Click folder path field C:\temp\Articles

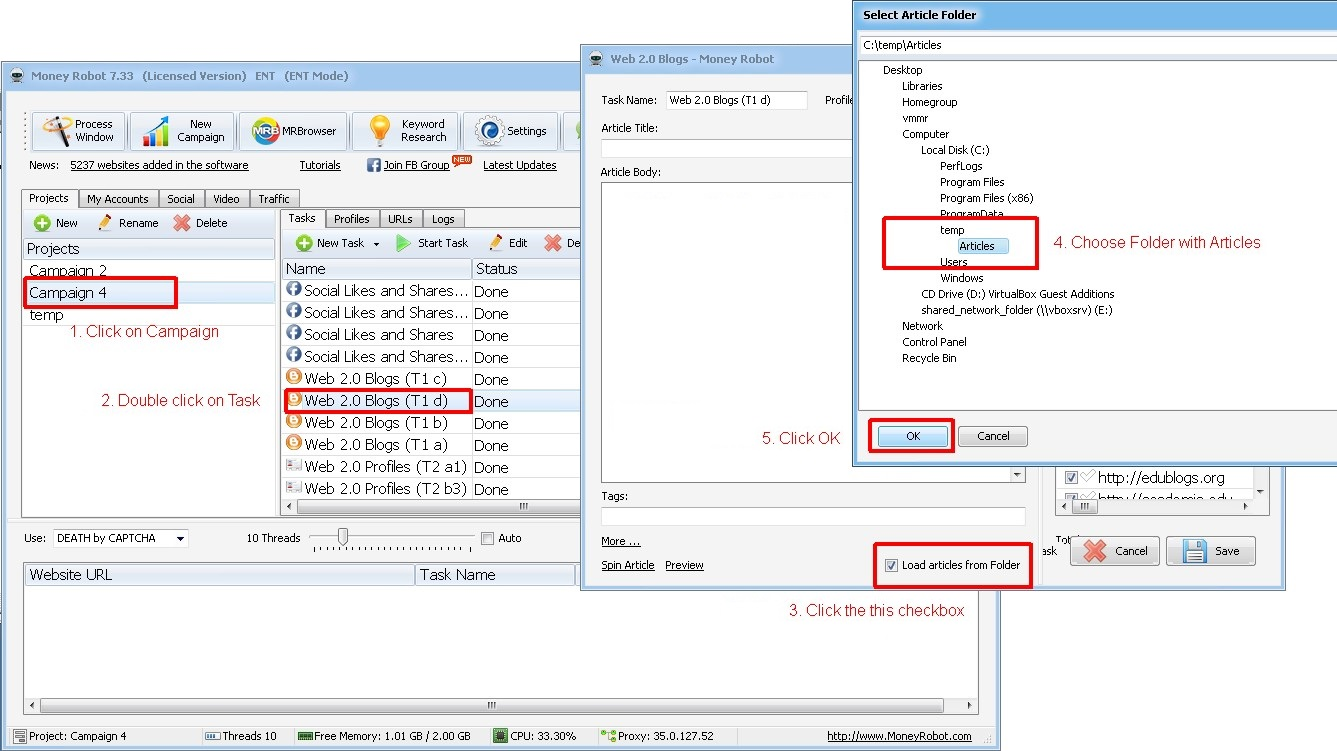click(1098, 45)
